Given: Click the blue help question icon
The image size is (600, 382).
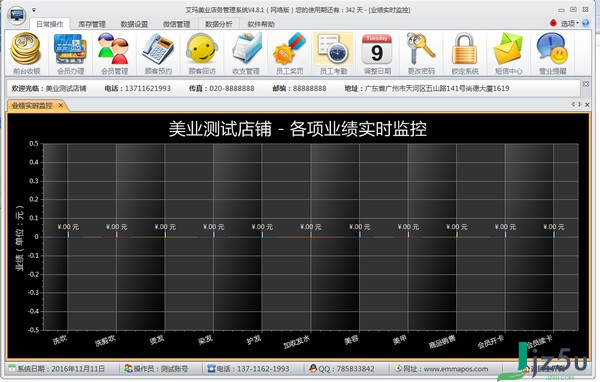Looking at the screenshot, I should [585, 23].
